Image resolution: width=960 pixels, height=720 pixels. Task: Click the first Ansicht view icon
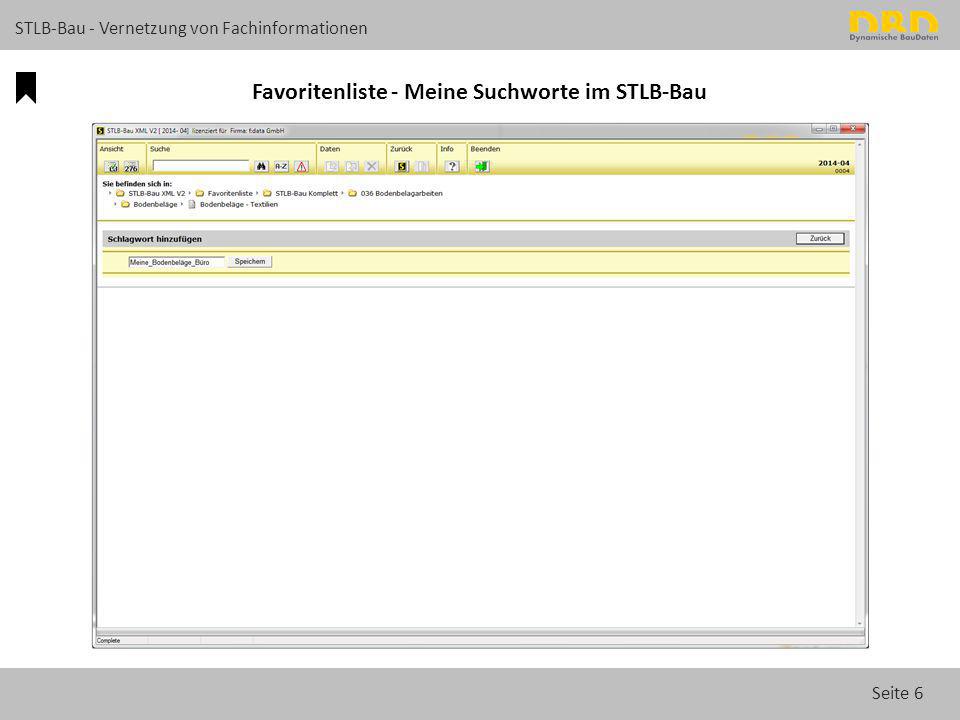click(111, 167)
